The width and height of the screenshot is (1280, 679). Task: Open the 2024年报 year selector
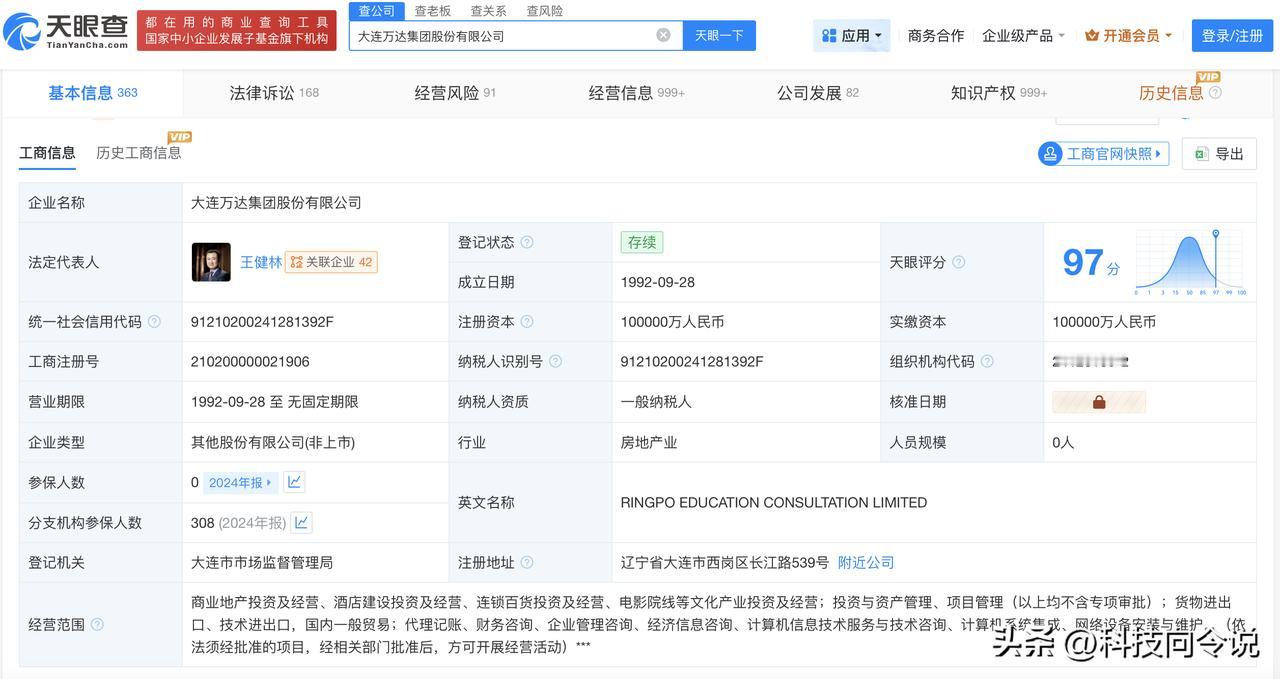pyautogui.click(x=240, y=482)
